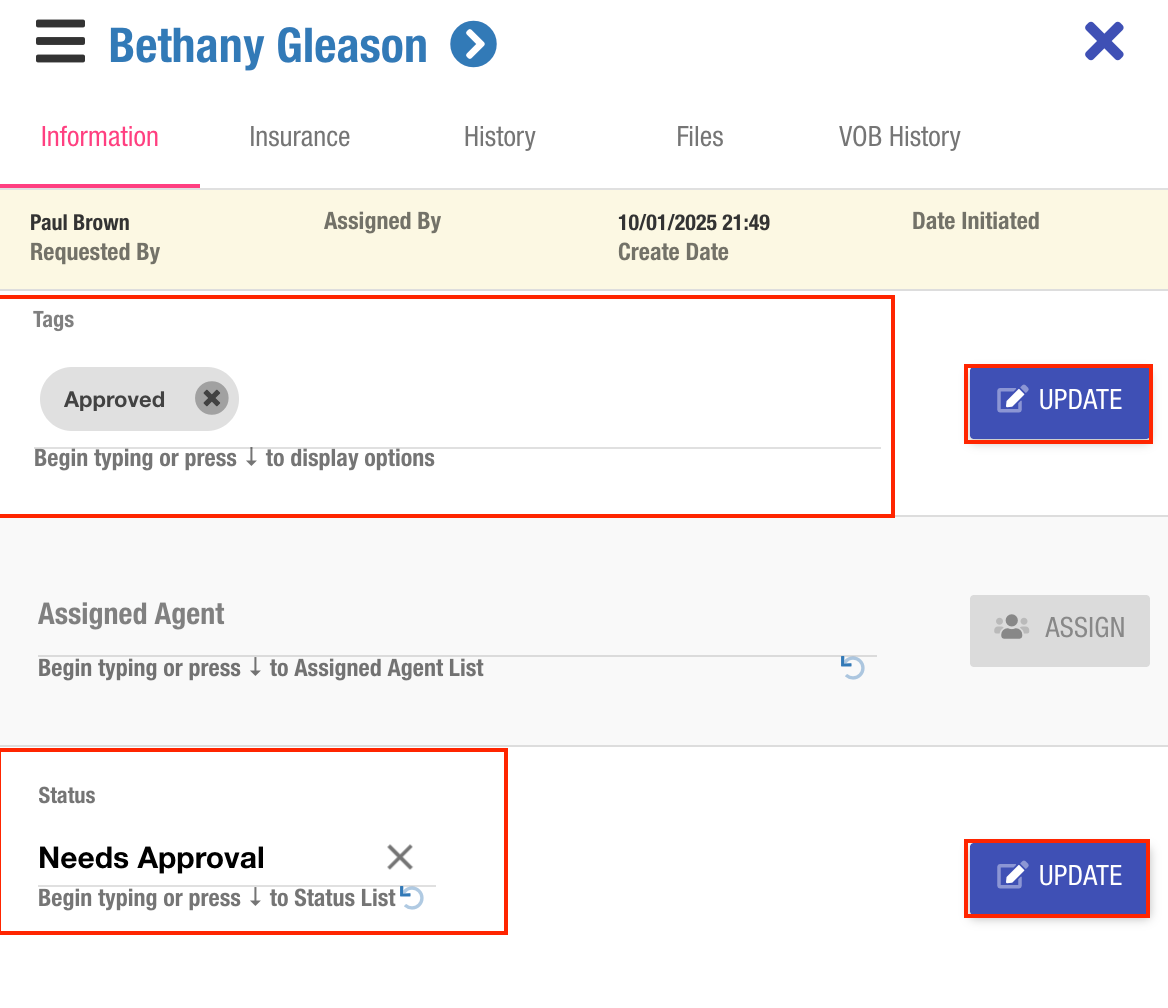The width and height of the screenshot is (1168, 1008).
Task: Open the hamburger menu
Action: coord(60,46)
